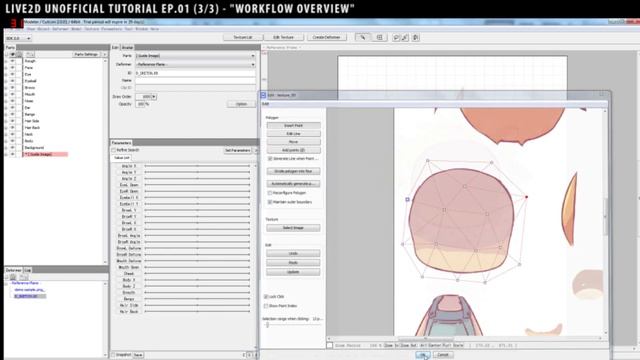Select the Value List tab
The image size is (640, 360).
(121, 158)
